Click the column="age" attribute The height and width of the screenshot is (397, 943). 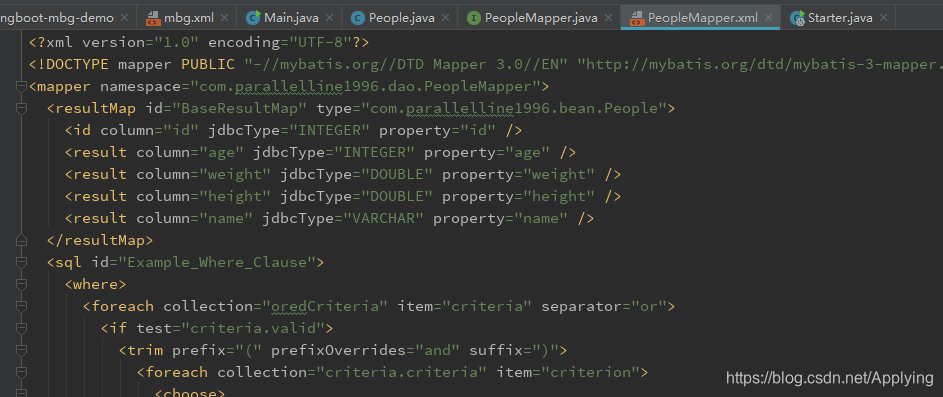pos(191,152)
